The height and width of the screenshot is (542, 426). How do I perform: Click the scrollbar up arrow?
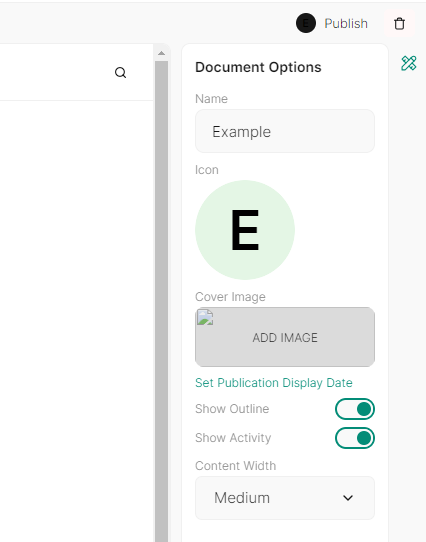coord(161,53)
